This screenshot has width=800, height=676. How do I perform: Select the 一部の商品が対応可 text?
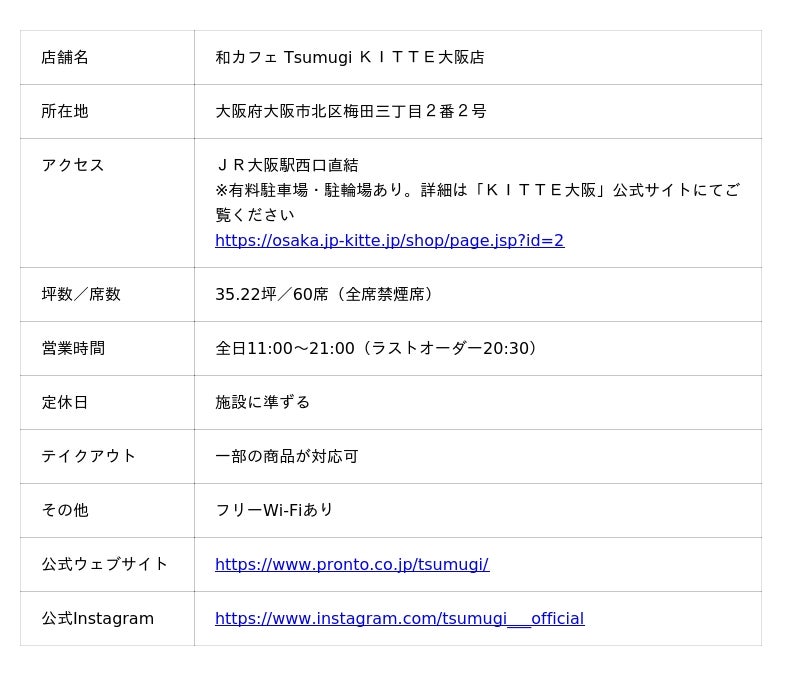pos(286,457)
